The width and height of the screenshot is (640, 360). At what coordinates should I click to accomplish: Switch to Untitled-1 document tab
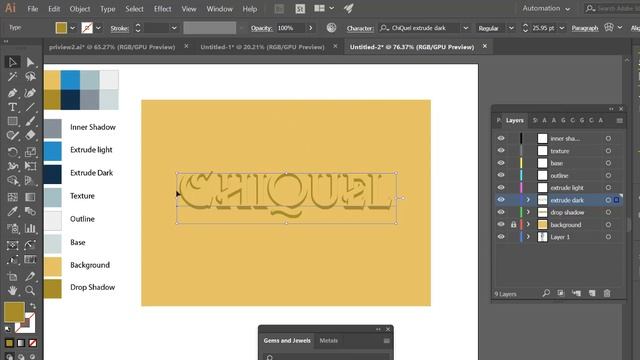coord(262,47)
